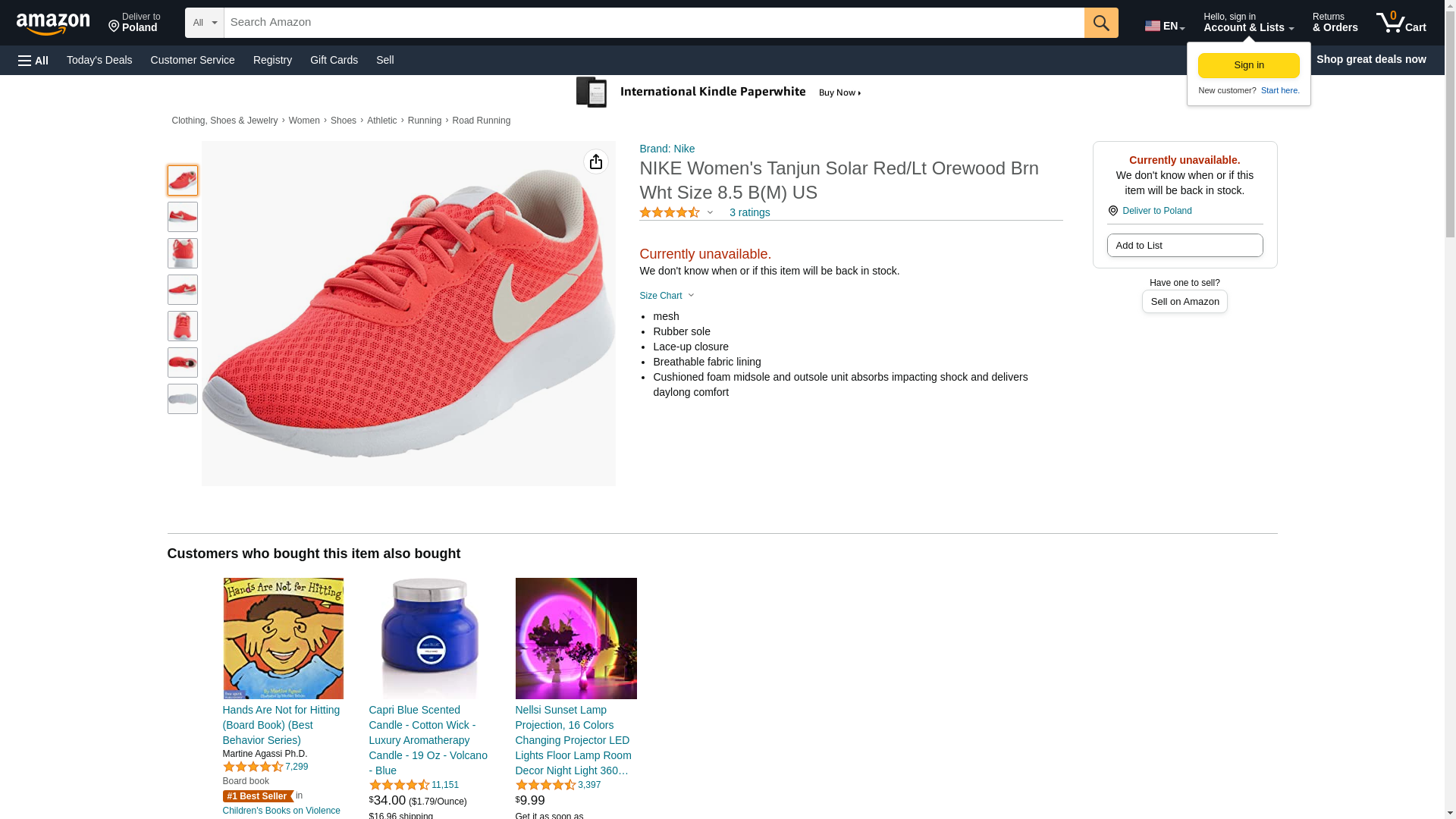
Task: Open the Brand: Nike link
Action: (x=667, y=149)
